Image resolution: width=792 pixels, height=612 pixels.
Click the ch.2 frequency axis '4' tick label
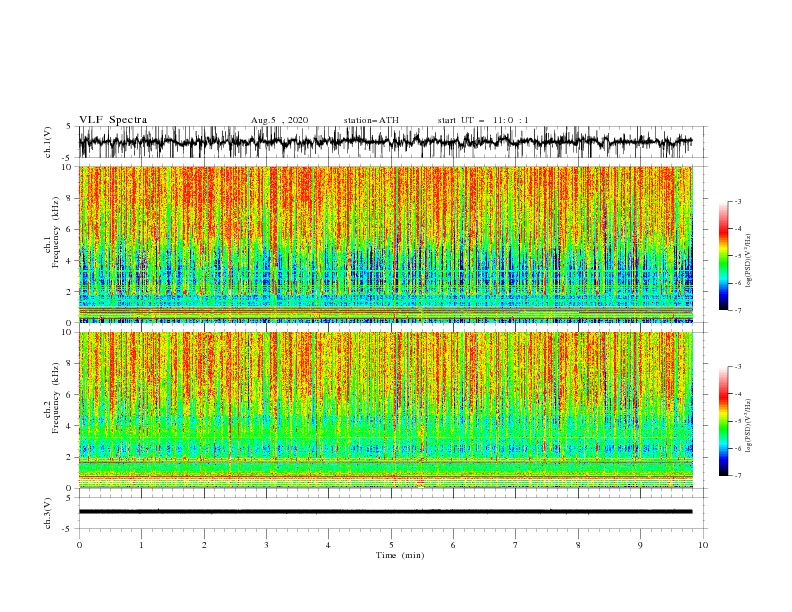coord(71,426)
